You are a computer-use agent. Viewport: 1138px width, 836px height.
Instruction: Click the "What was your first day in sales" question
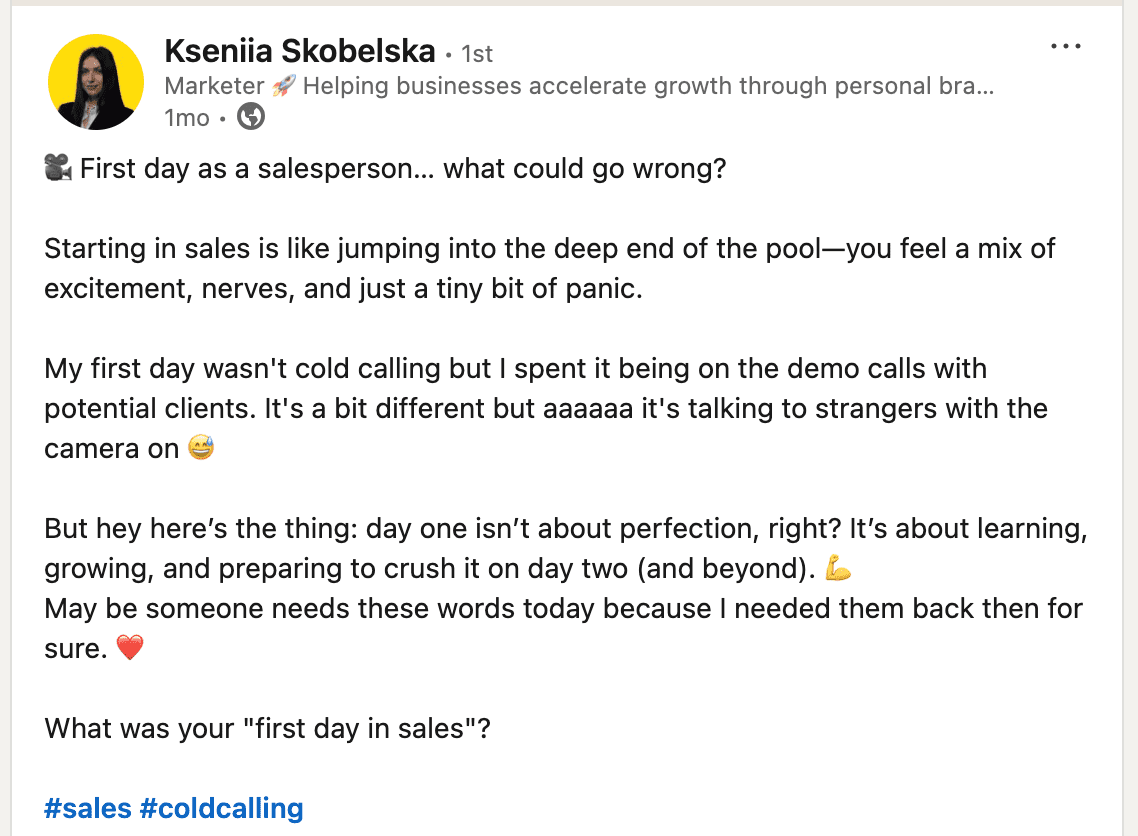pyautogui.click(x=267, y=728)
